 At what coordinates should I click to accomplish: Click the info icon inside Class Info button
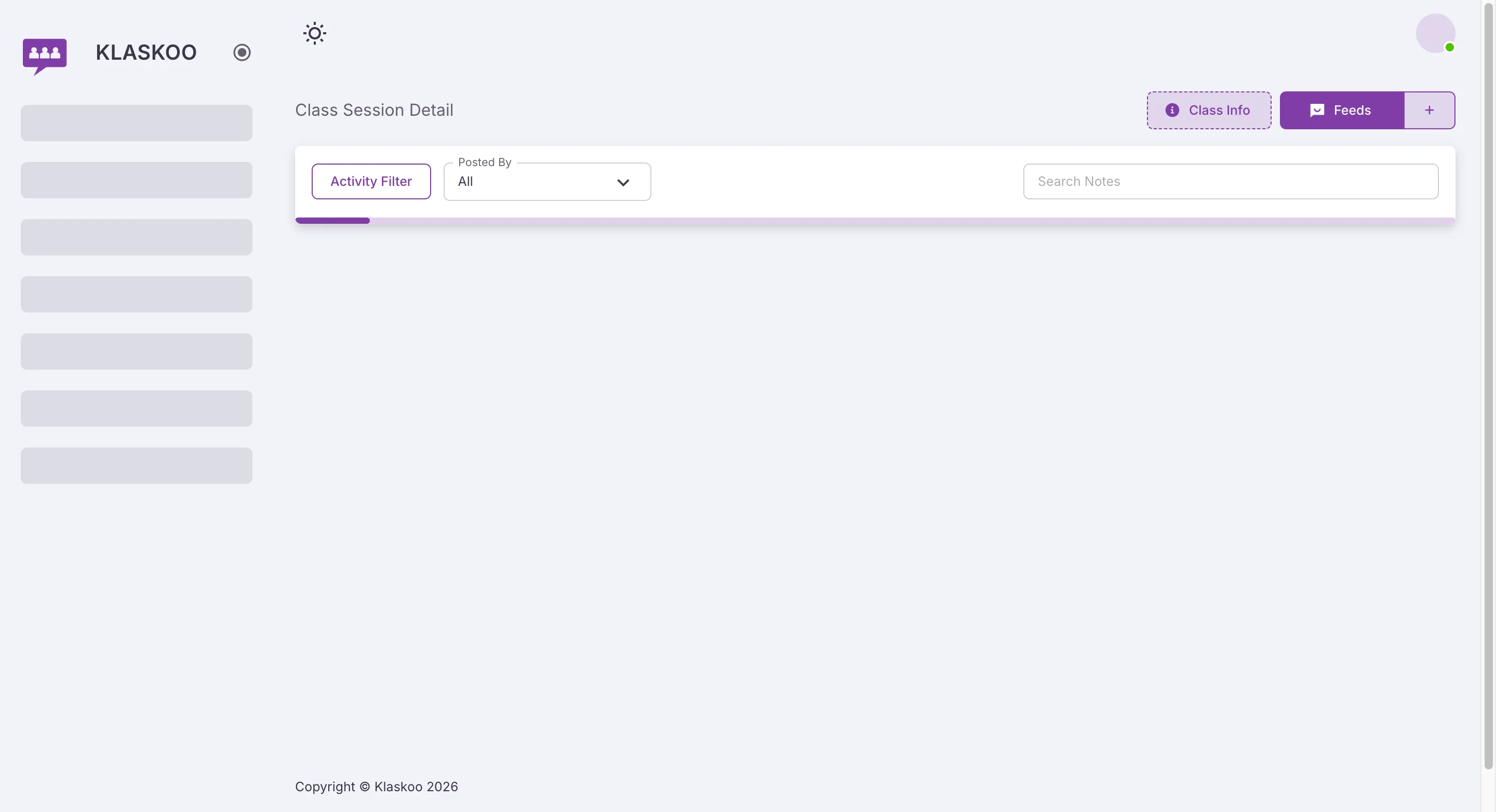tap(1172, 110)
